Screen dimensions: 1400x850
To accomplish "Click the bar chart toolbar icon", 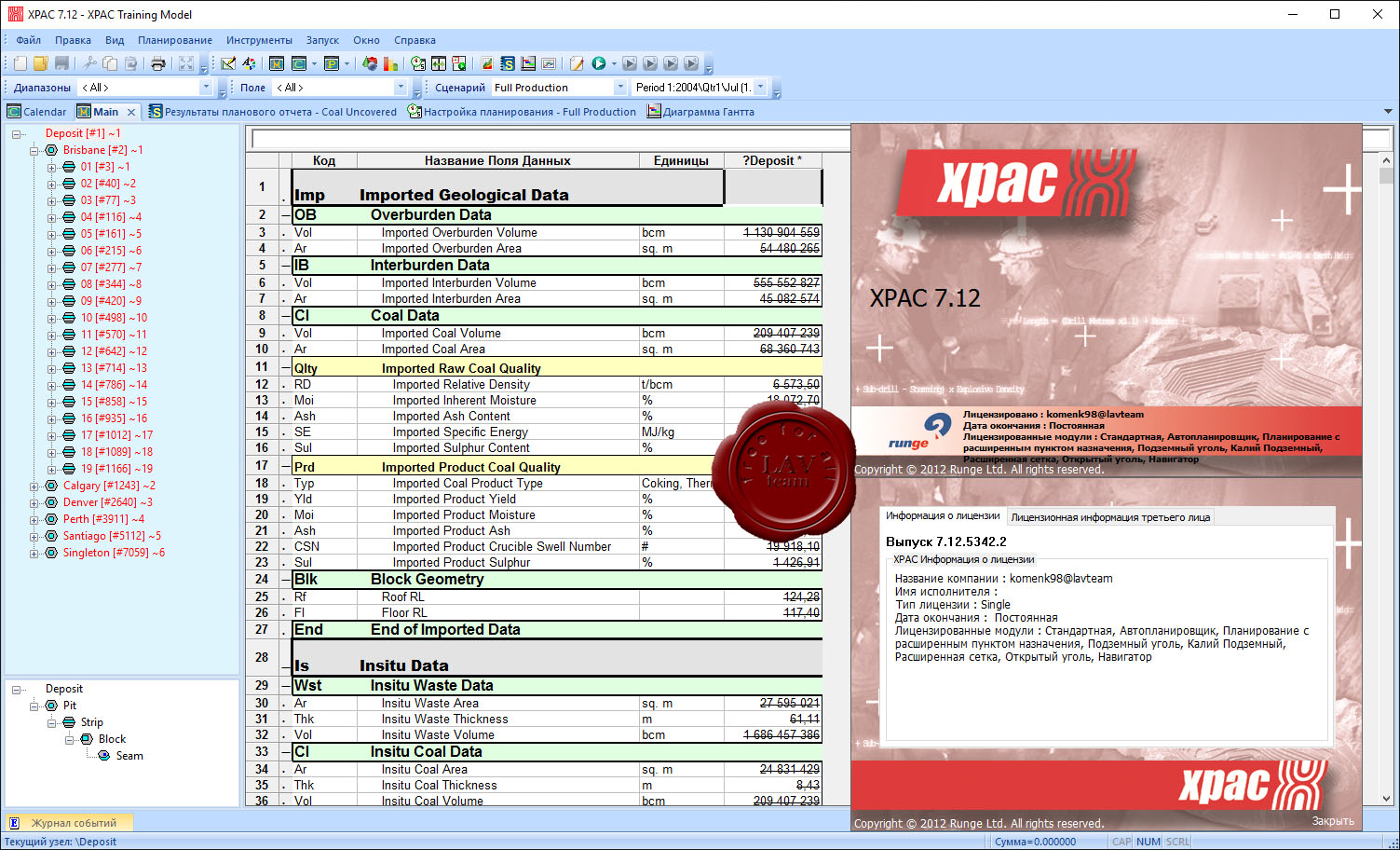I will (390, 63).
